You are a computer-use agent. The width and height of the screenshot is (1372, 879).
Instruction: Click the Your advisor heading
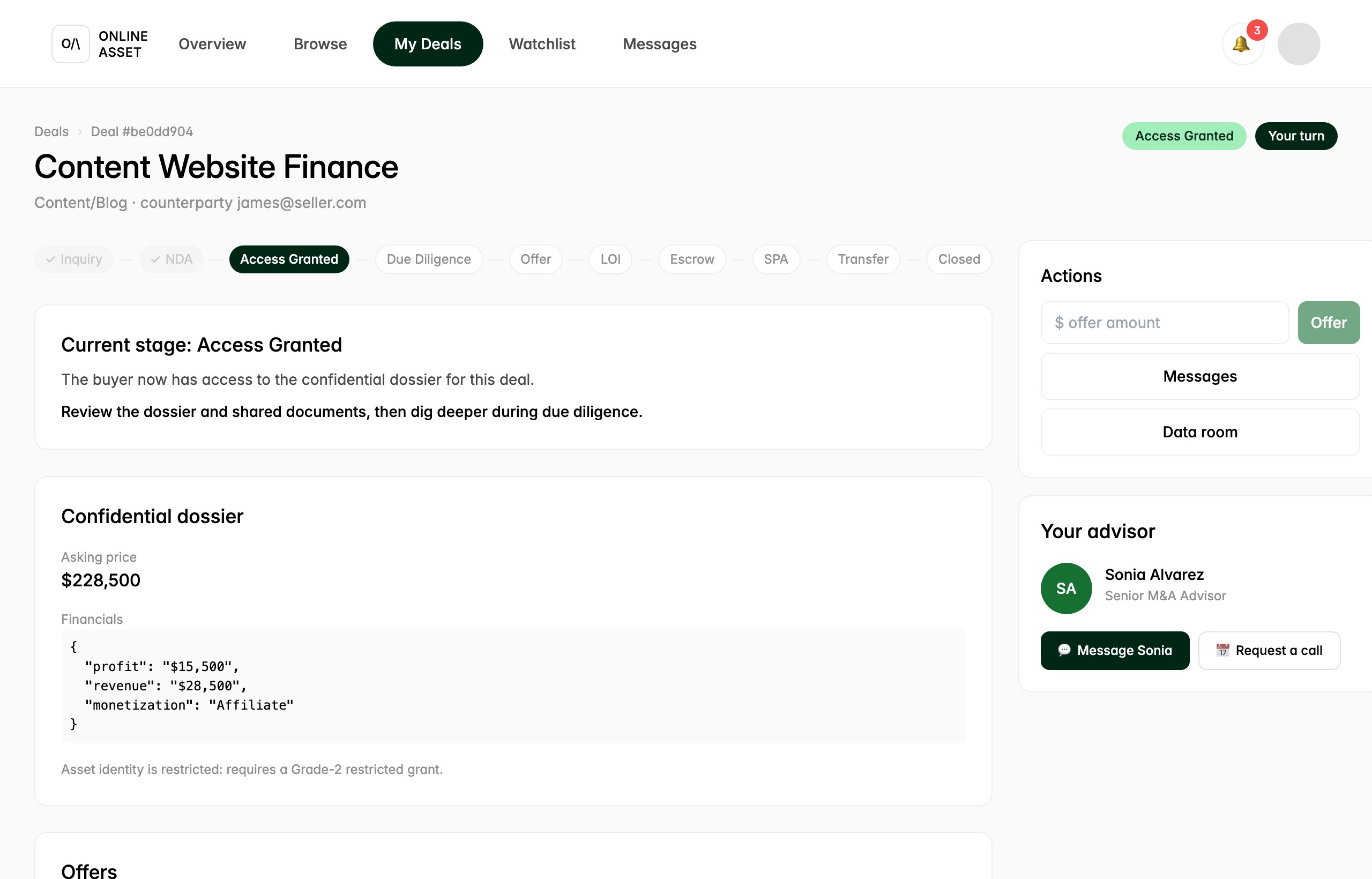click(x=1098, y=531)
